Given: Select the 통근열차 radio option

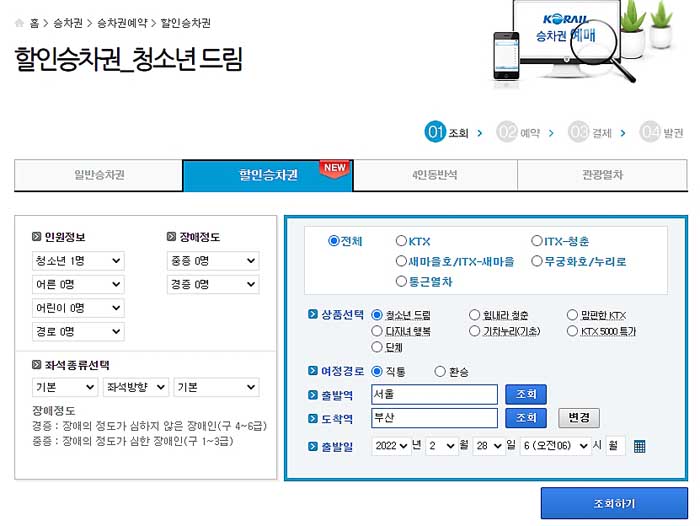Looking at the screenshot, I should (x=401, y=281).
